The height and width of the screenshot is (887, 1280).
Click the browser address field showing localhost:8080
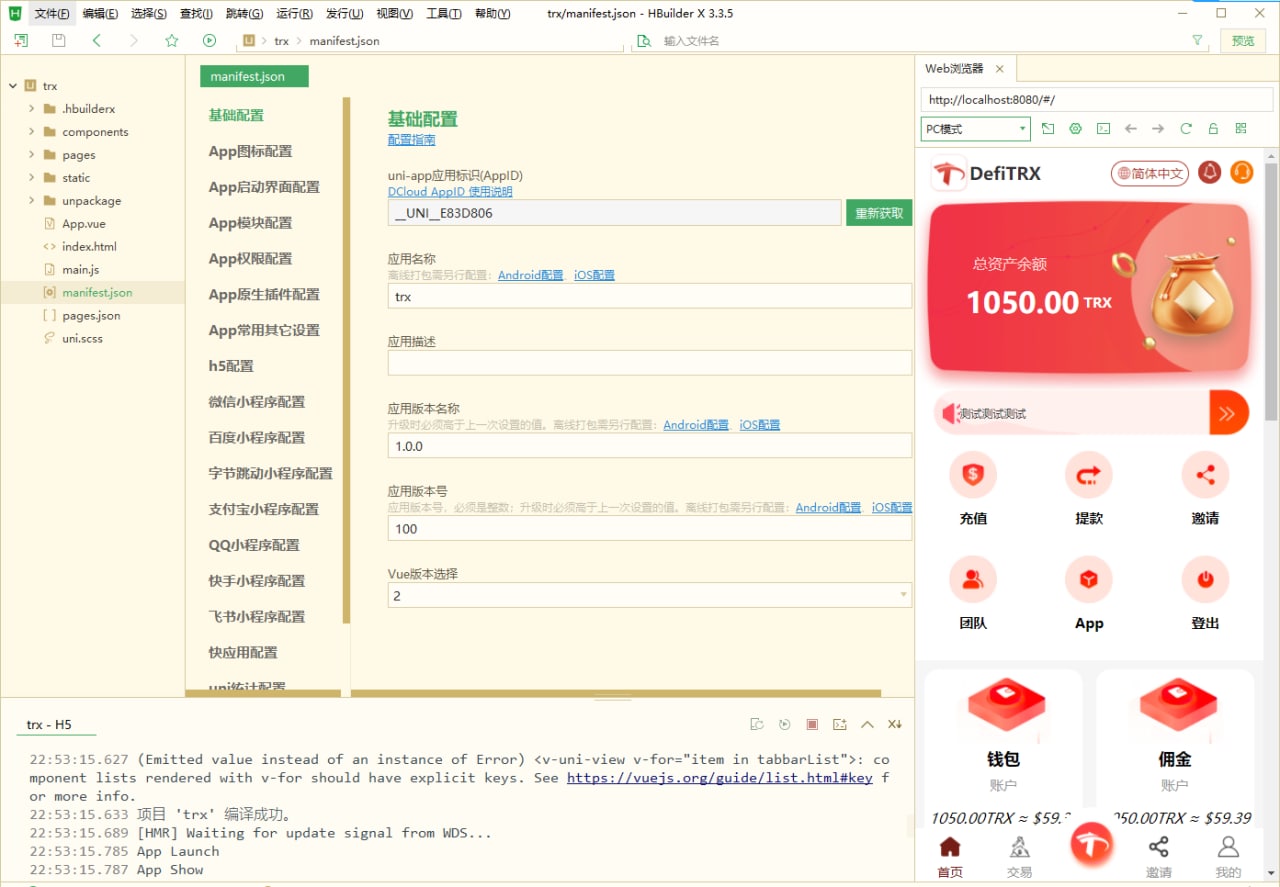pos(1095,99)
